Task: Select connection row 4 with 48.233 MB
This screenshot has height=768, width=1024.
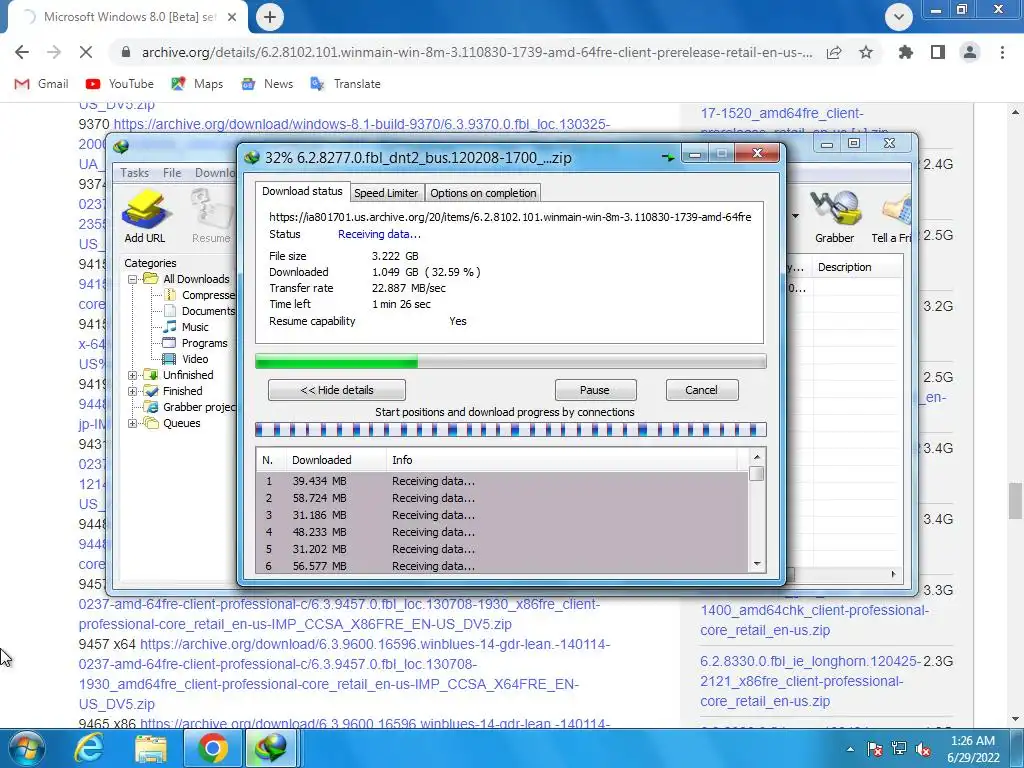Action: tap(502, 532)
